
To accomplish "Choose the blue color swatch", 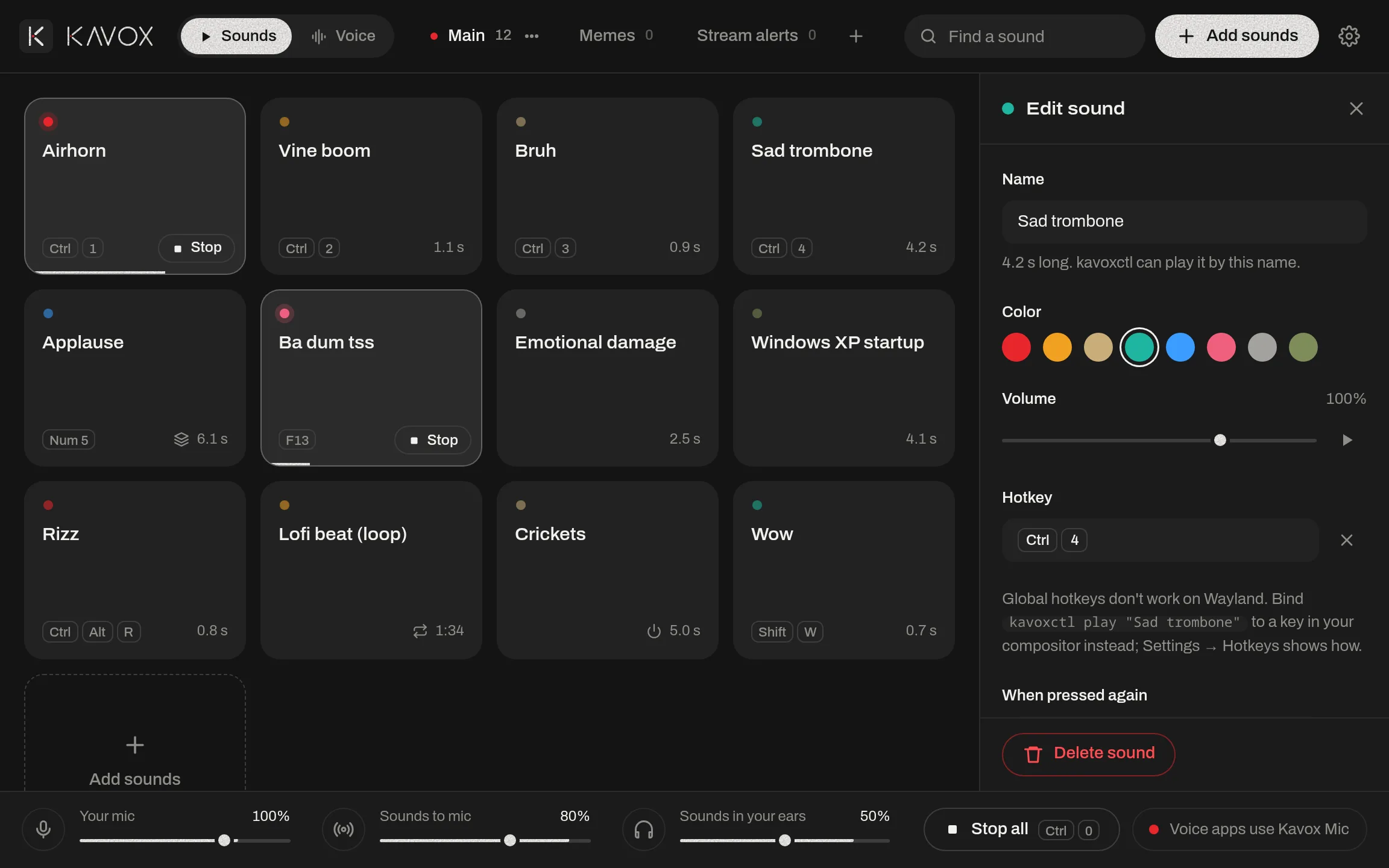I will point(1180,347).
